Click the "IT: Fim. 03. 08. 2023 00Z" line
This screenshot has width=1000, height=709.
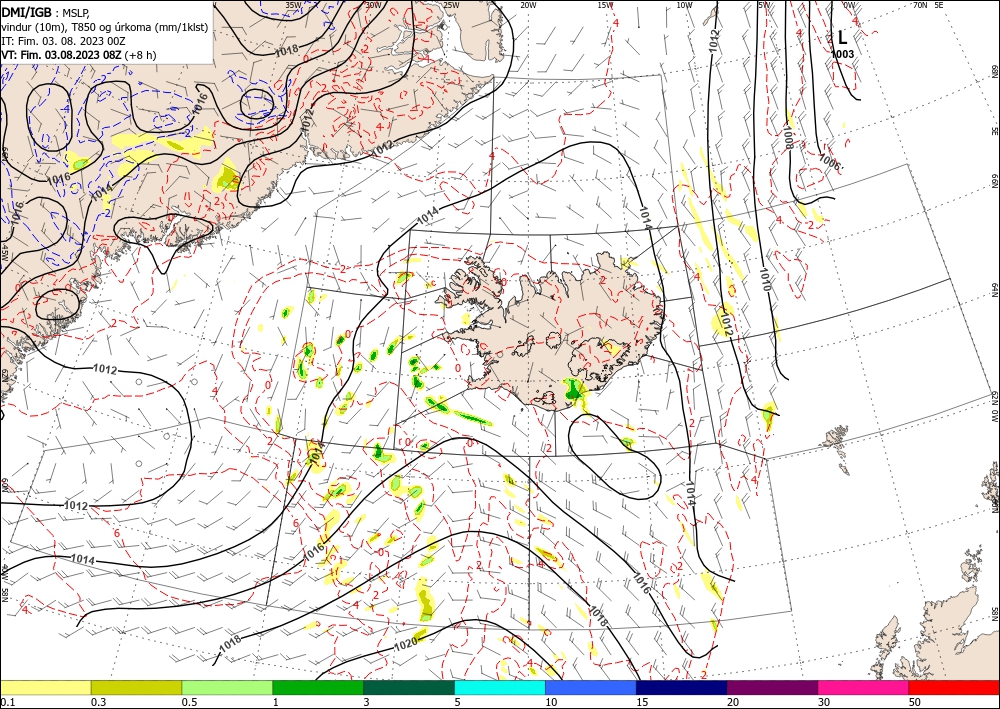pos(63,41)
